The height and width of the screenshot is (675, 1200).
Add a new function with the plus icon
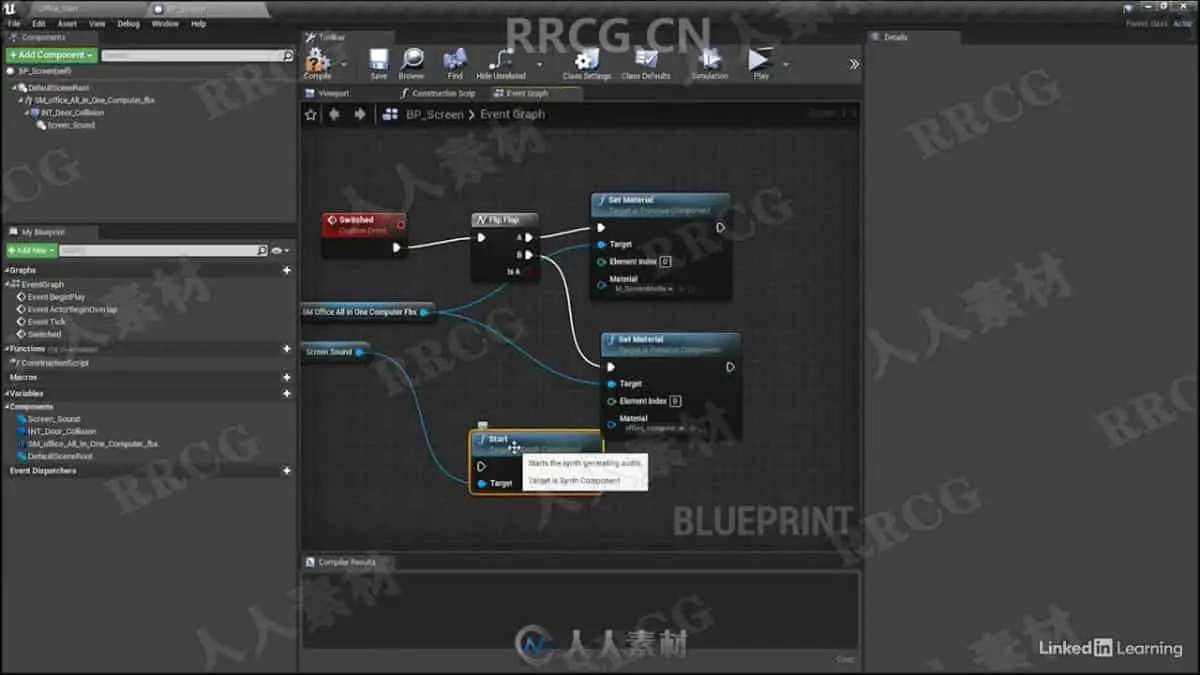[x=287, y=349]
